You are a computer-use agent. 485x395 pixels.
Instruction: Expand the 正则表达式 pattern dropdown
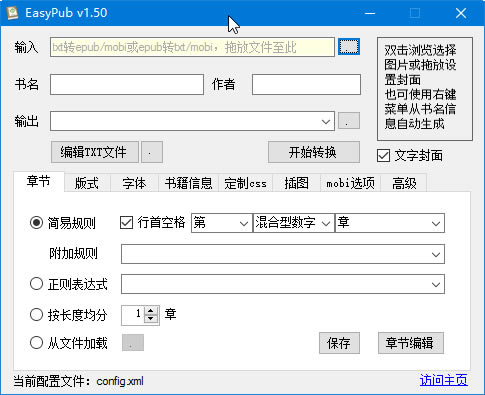click(436, 284)
